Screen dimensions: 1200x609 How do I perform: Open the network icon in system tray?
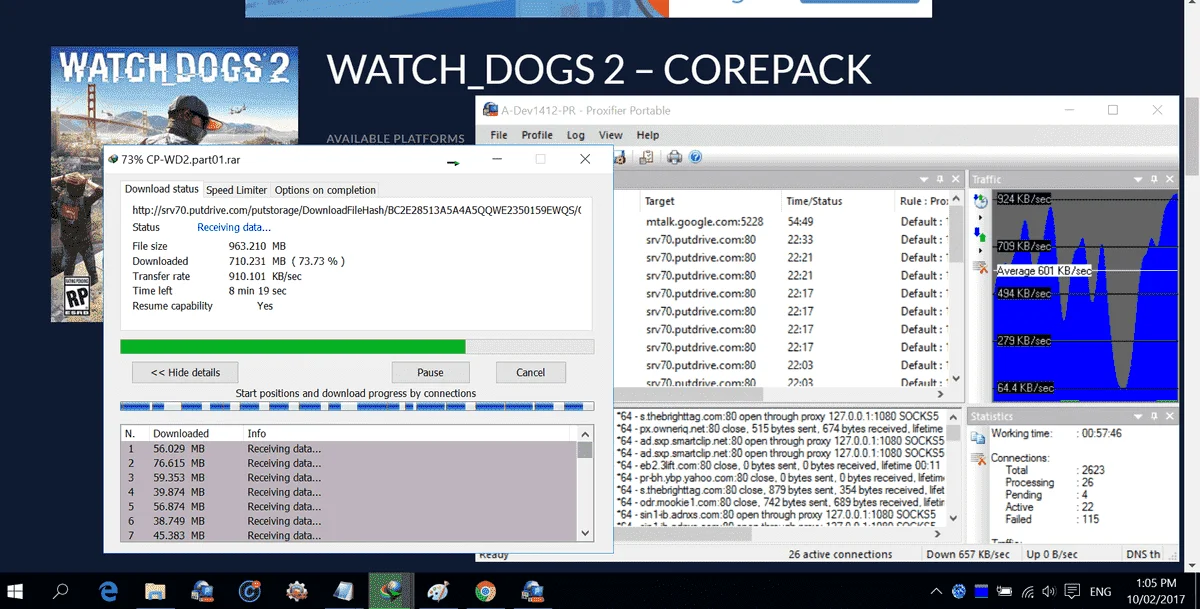coord(1026,591)
